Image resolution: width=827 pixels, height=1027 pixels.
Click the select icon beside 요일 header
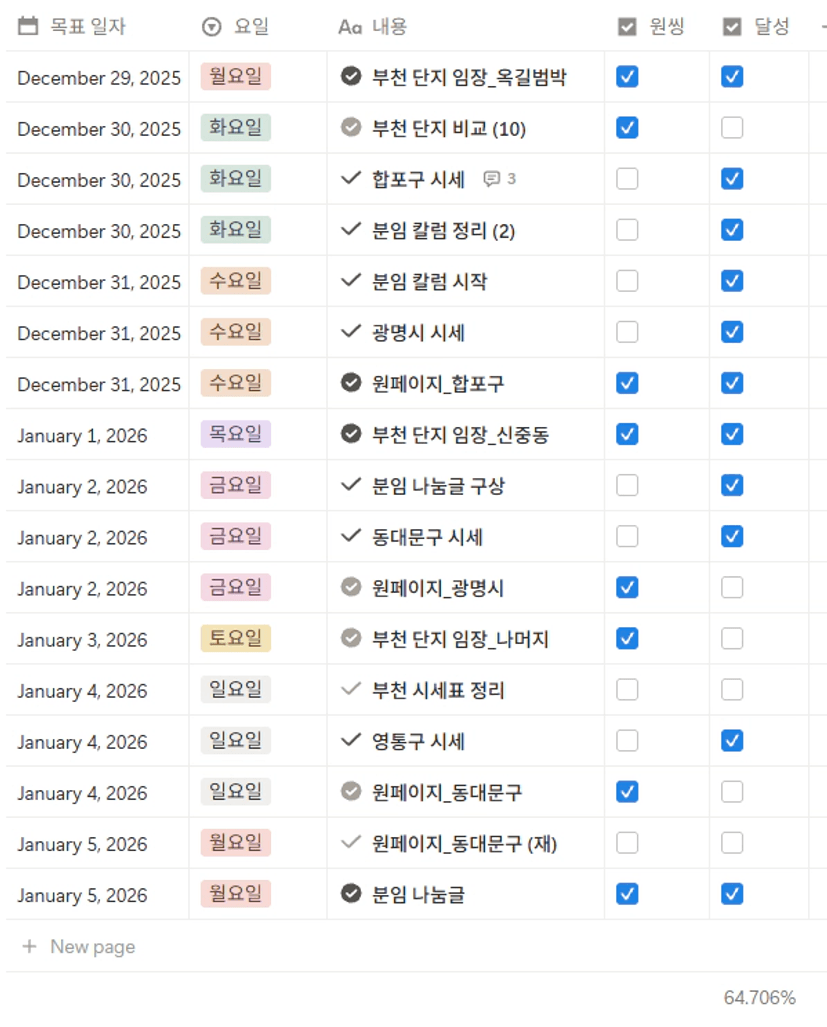tap(211, 27)
